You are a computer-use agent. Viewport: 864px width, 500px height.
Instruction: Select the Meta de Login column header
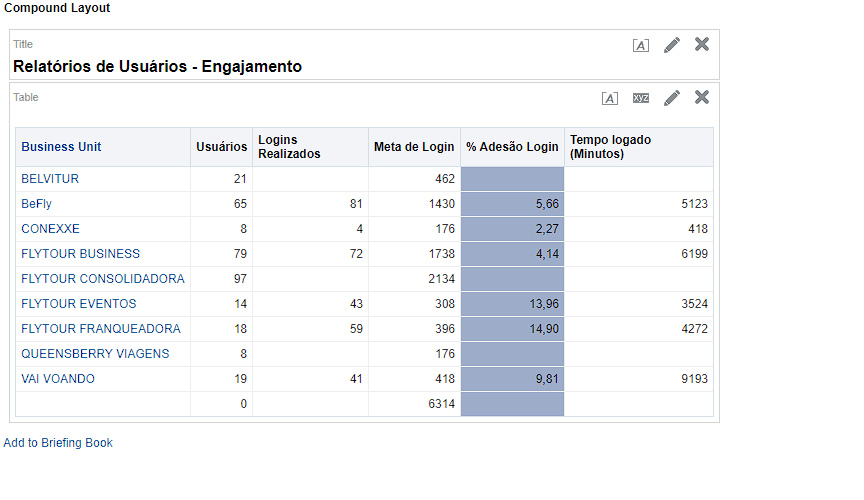414,147
